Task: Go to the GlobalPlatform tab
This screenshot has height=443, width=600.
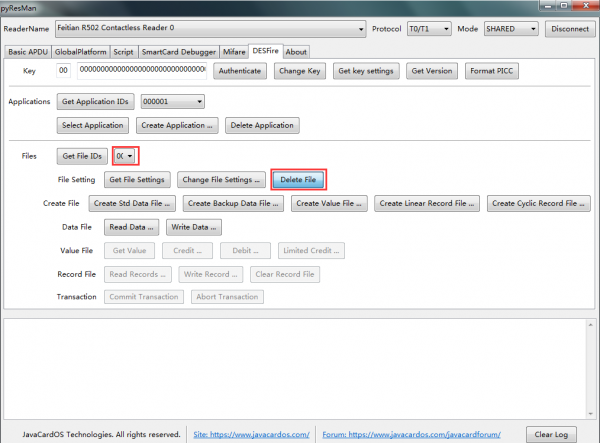Action: (80, 52)
